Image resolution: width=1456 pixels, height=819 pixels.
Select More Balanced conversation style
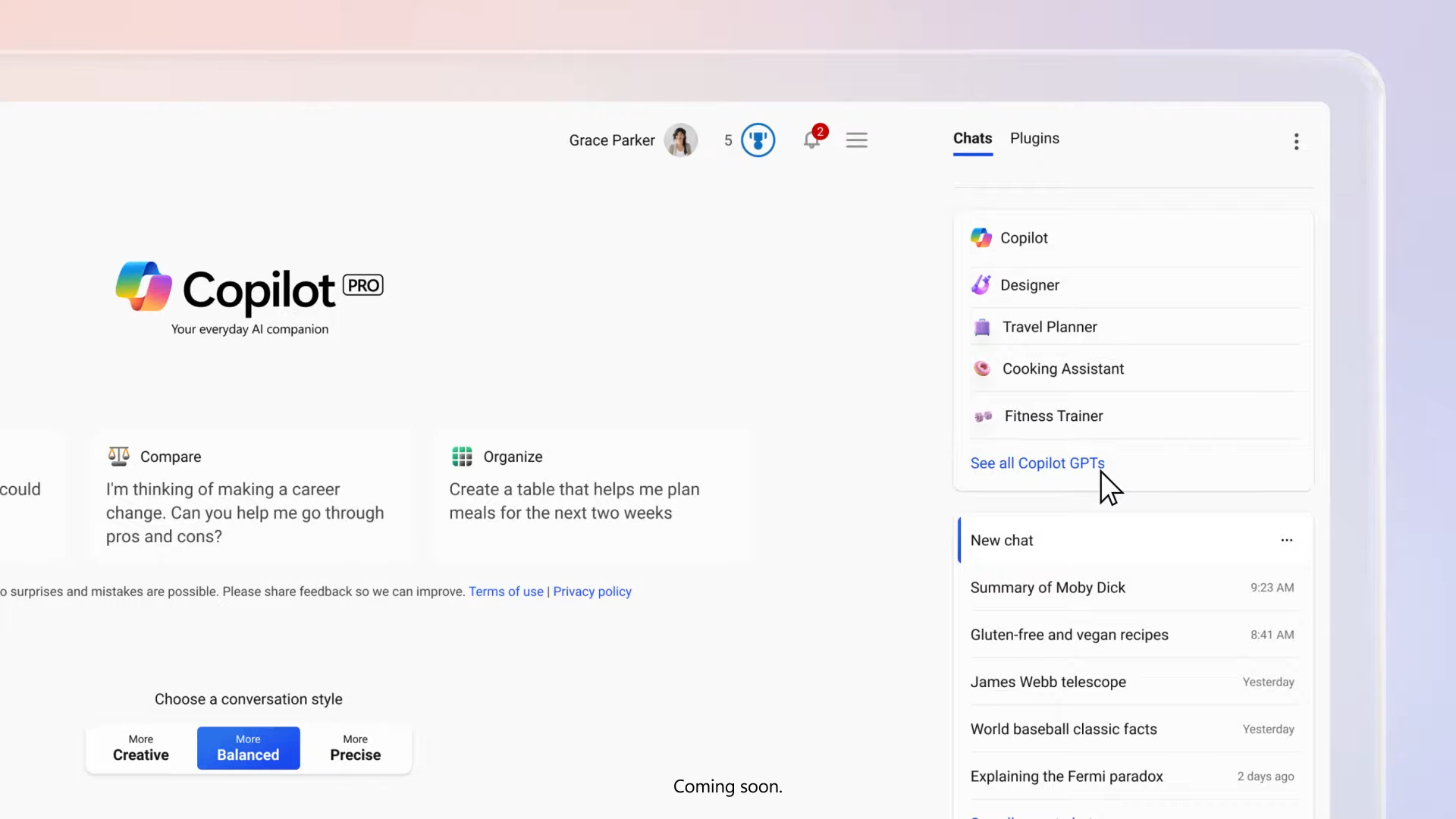pyautogui.click(x=248, y=748)
